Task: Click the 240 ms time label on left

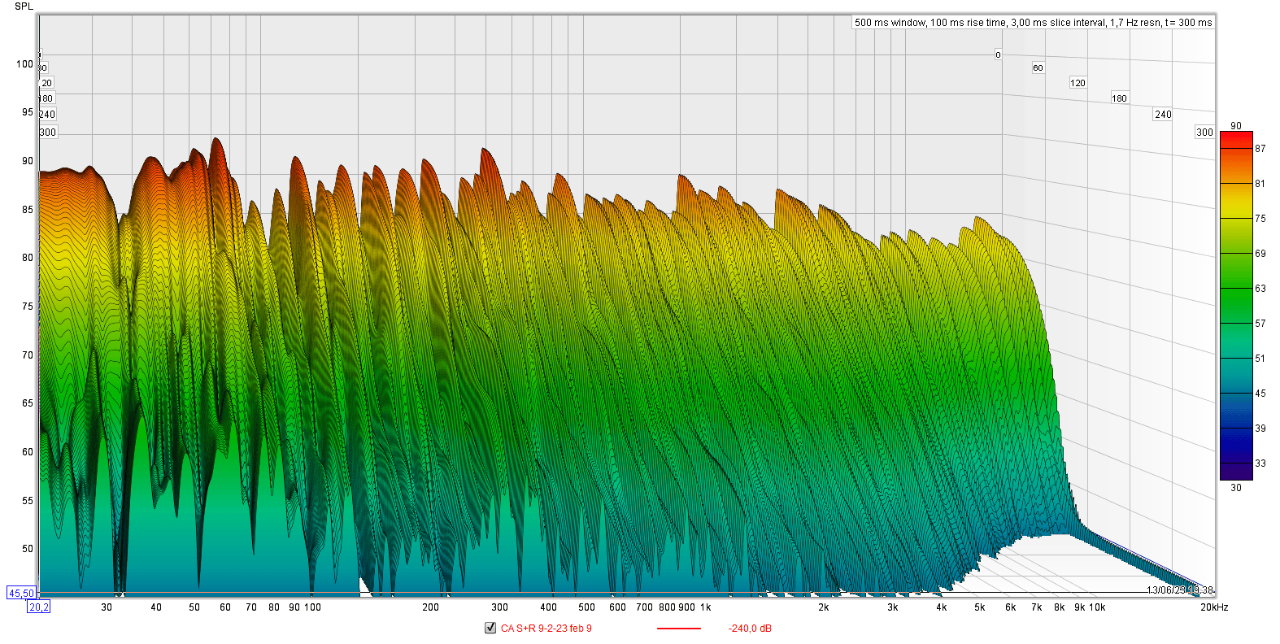Action: coord(47,114)
